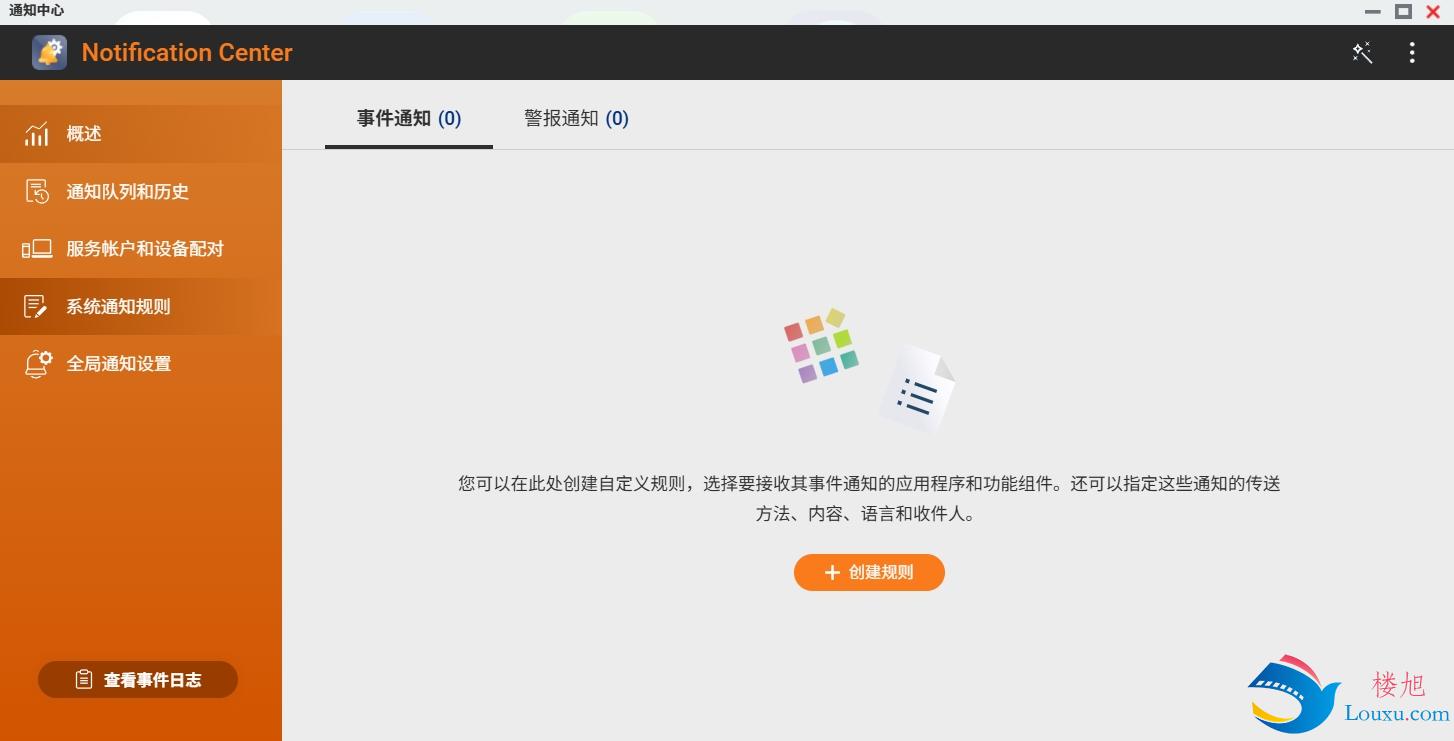
Task: Click the Notification Center bell logo icon
Action: 49,53
